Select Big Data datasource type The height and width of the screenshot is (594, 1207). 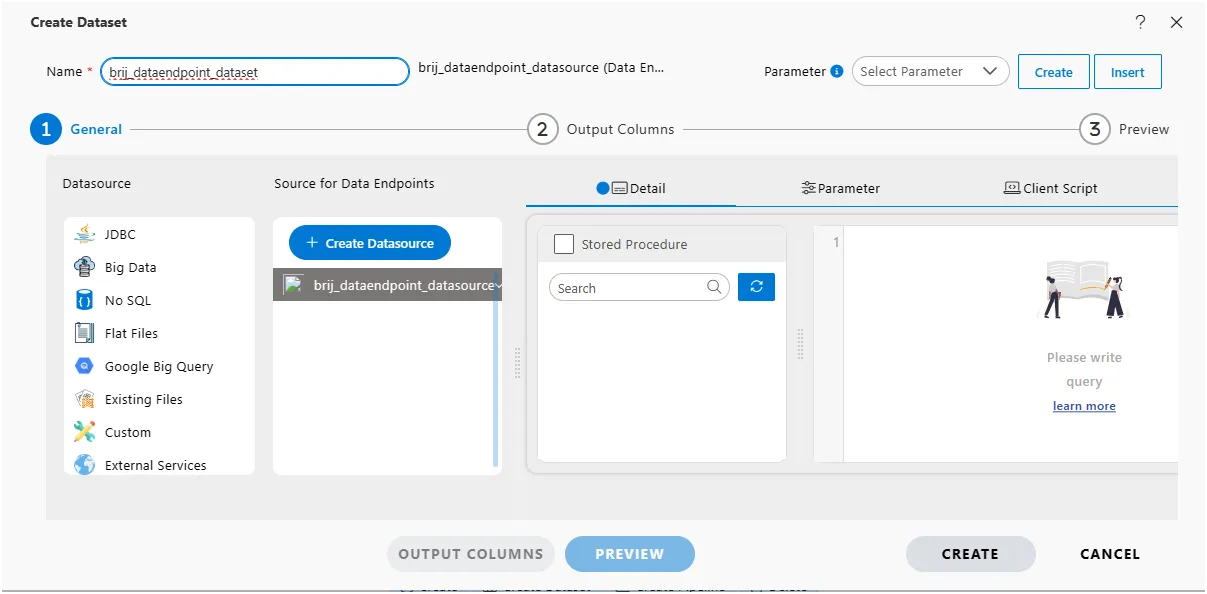(x=159, y=267)
